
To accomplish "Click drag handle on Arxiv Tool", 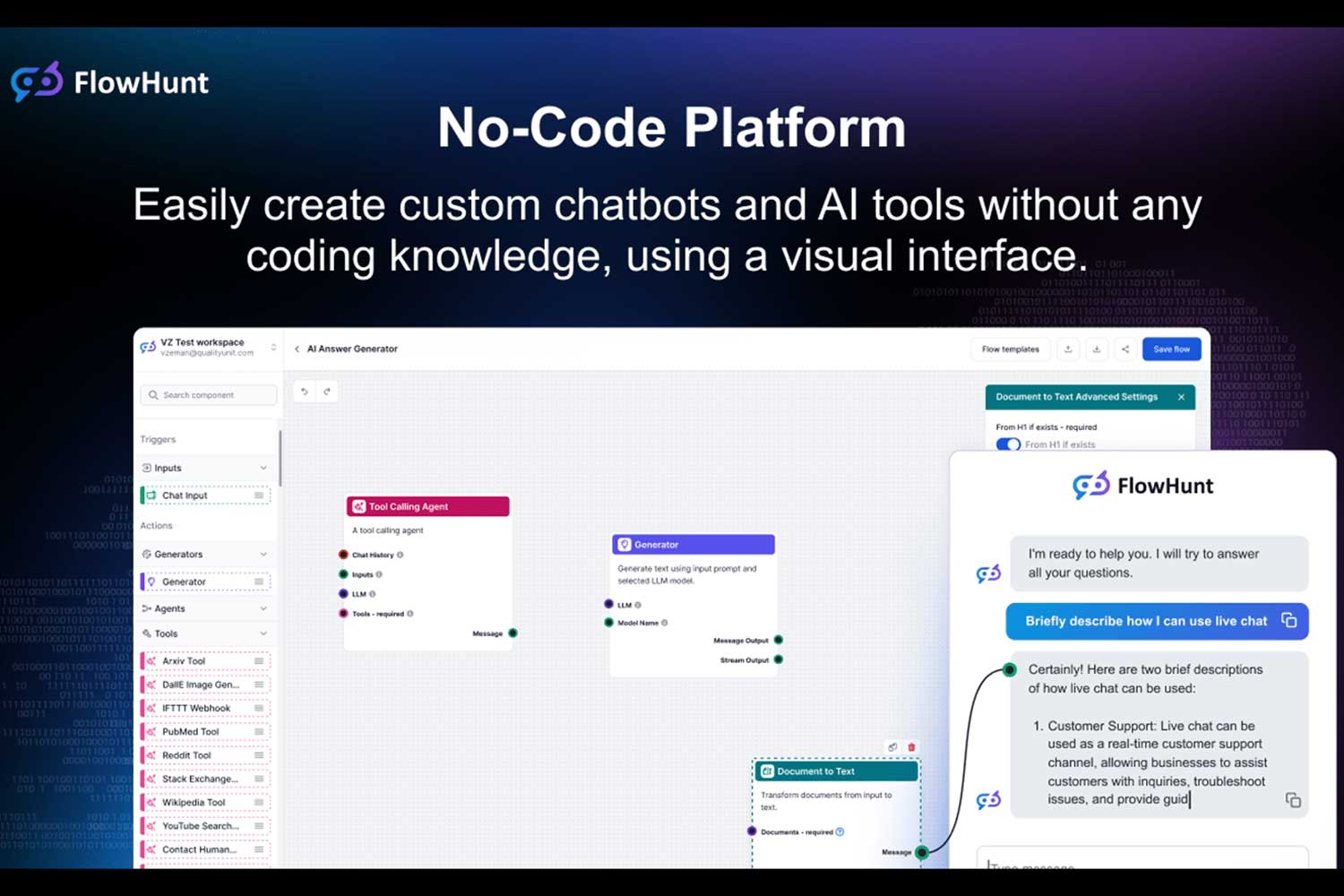I will (x=259, y=661).
